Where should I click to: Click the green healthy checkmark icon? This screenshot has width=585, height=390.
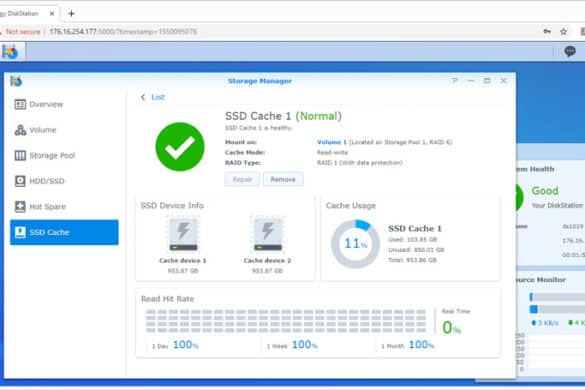pyautogui.click(x=180, y=147)
